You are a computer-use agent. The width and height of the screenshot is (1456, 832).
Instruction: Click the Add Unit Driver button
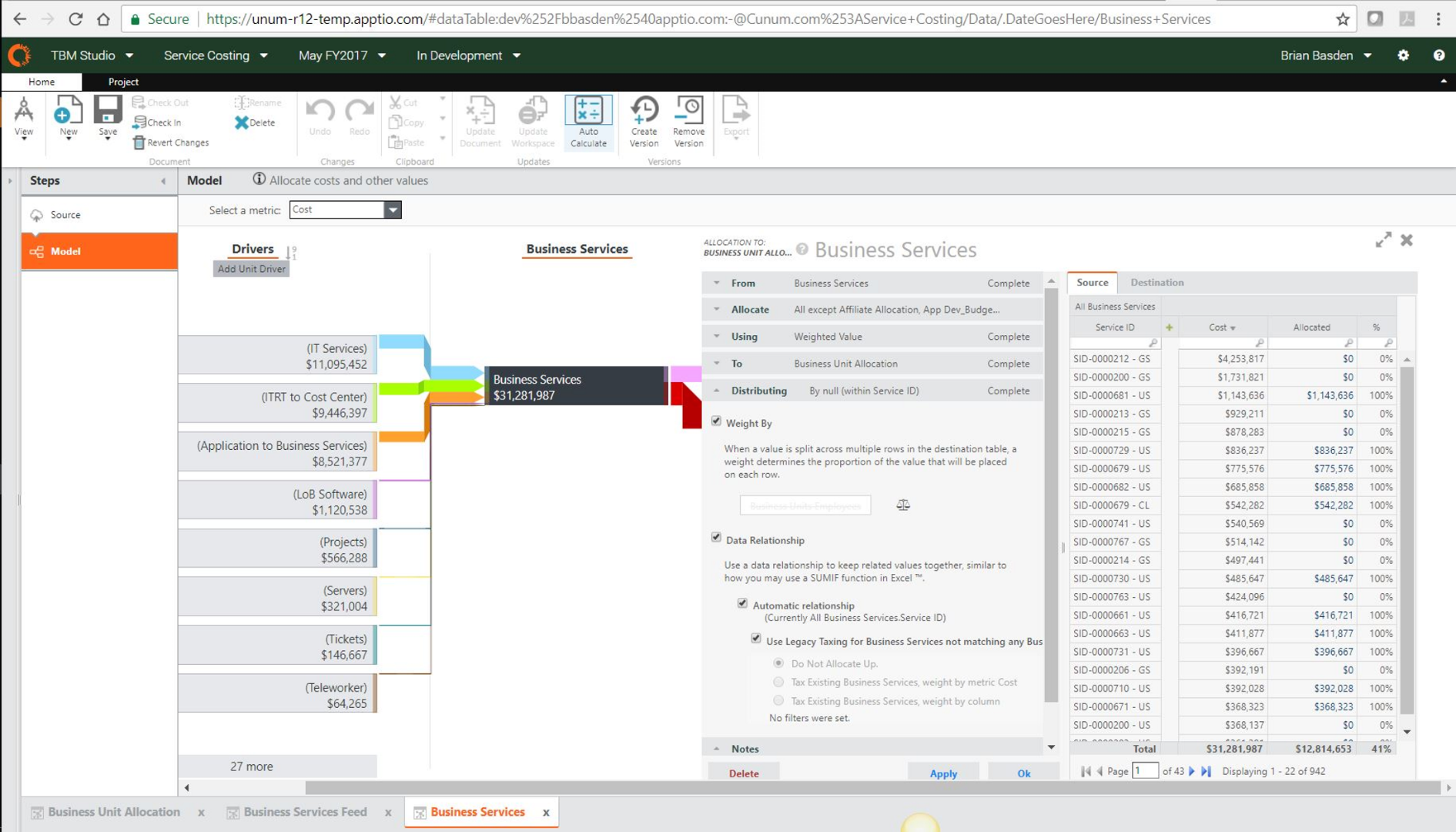[x=251, y=269]
